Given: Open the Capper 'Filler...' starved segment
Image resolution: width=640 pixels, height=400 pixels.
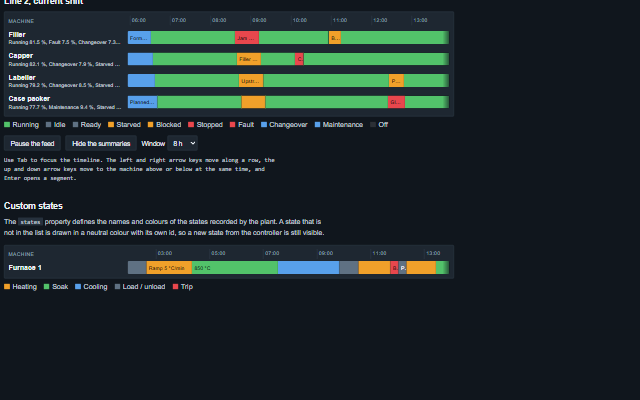Looking at the screenshot, I should click(x=249, y=59).
